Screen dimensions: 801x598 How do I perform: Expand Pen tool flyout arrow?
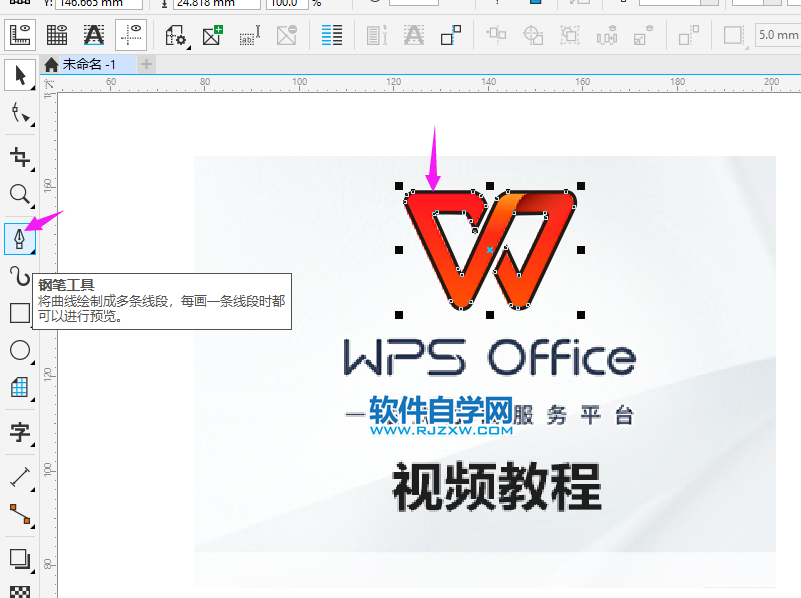tap(33, 251)
